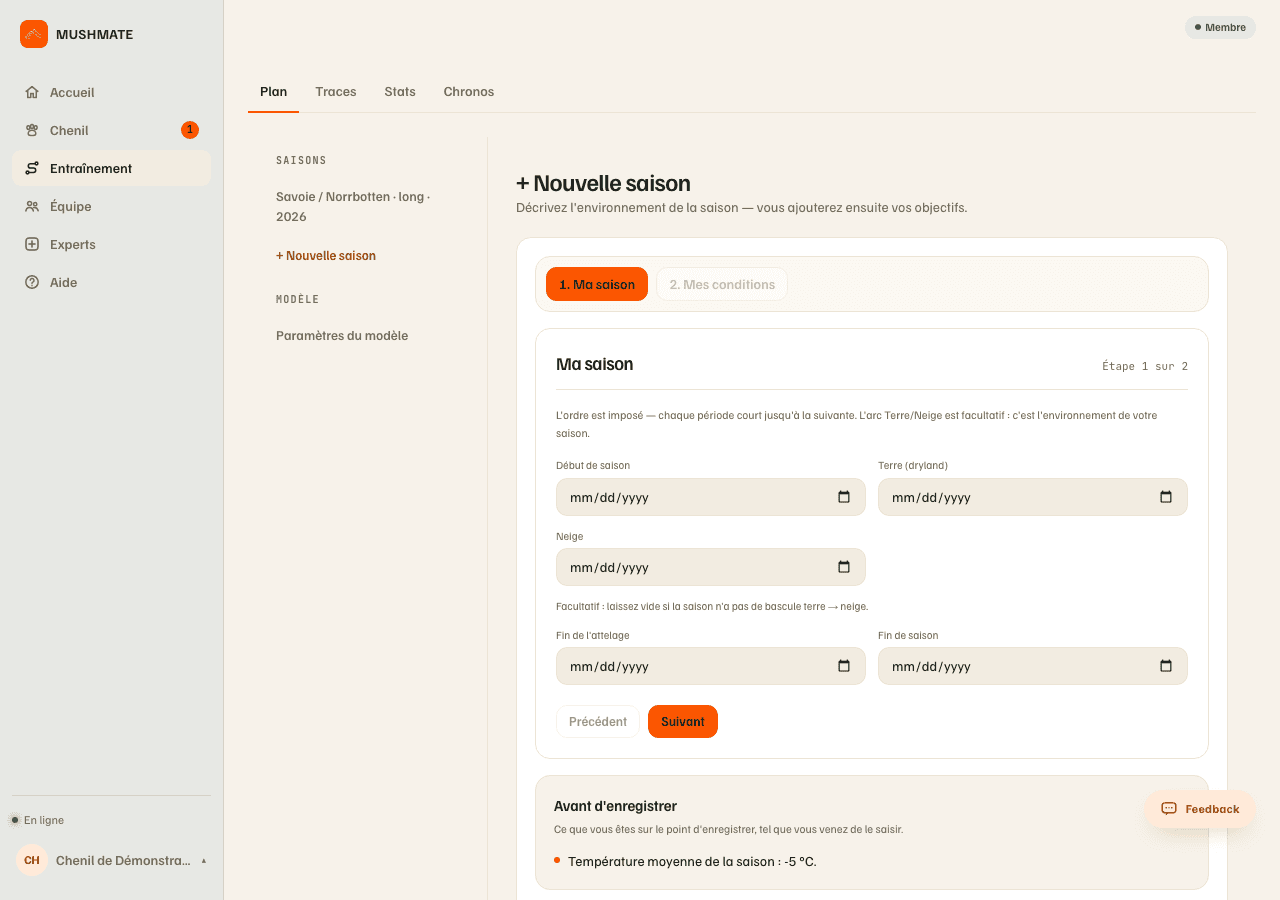Switch to the Plan tab

(273, 91)
